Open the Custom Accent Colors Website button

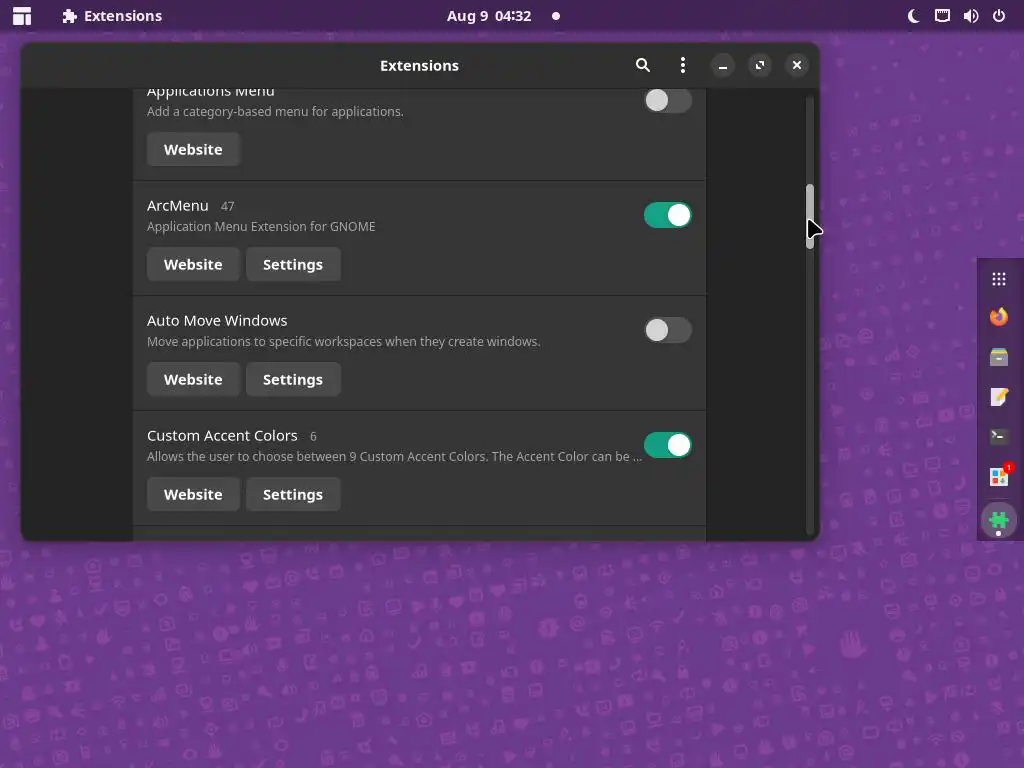(x=193, y=494)
